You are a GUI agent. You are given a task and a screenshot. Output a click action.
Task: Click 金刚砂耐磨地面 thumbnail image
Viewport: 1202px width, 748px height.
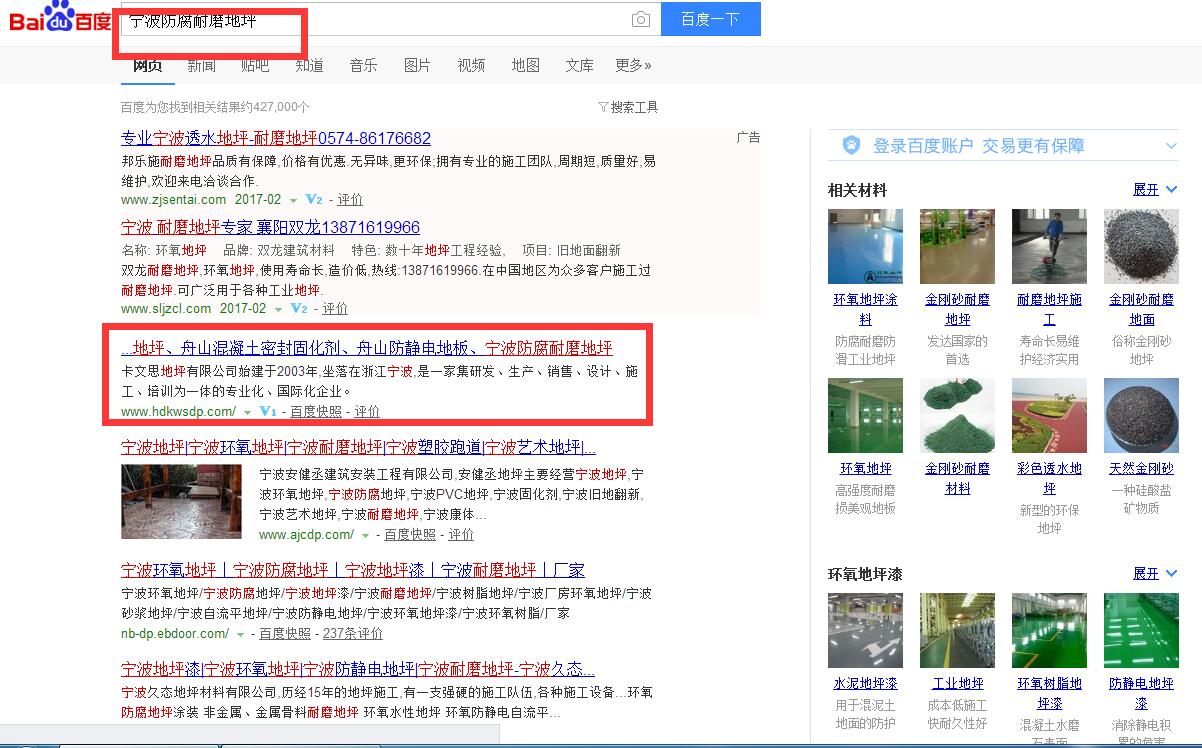1141,246
